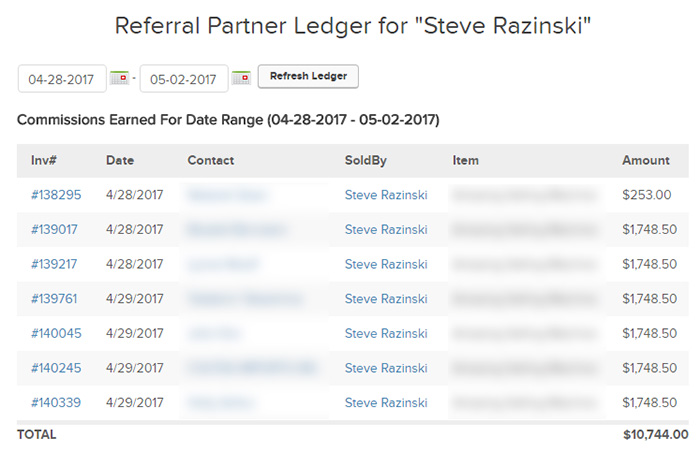Open the end date calendar picker icon

(241, 78)
